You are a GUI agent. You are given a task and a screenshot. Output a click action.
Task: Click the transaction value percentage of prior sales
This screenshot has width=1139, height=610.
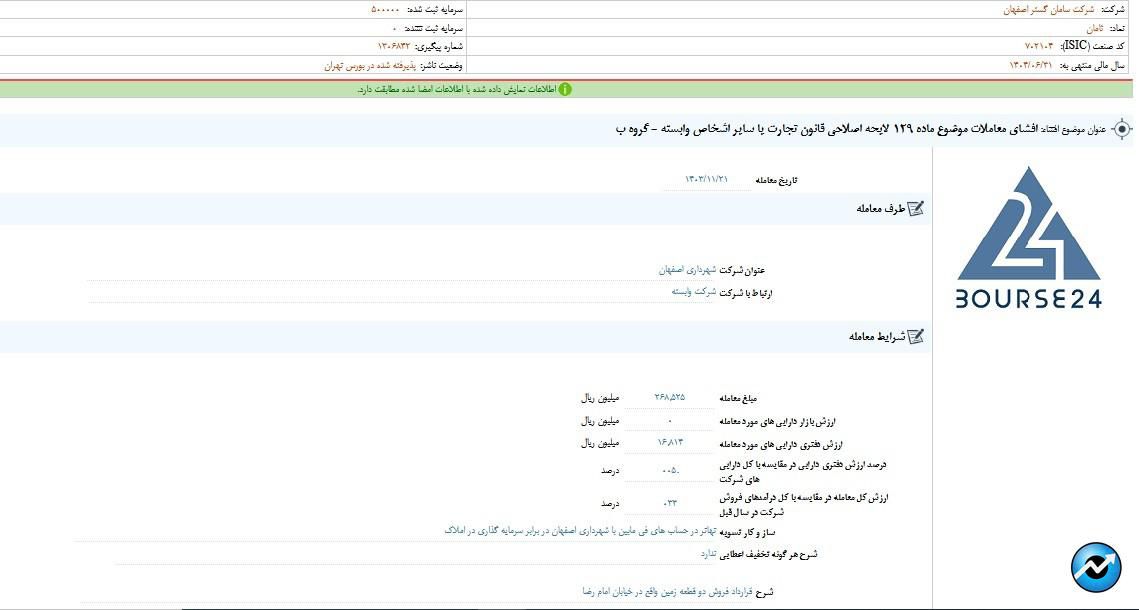[x=669, y=503]
